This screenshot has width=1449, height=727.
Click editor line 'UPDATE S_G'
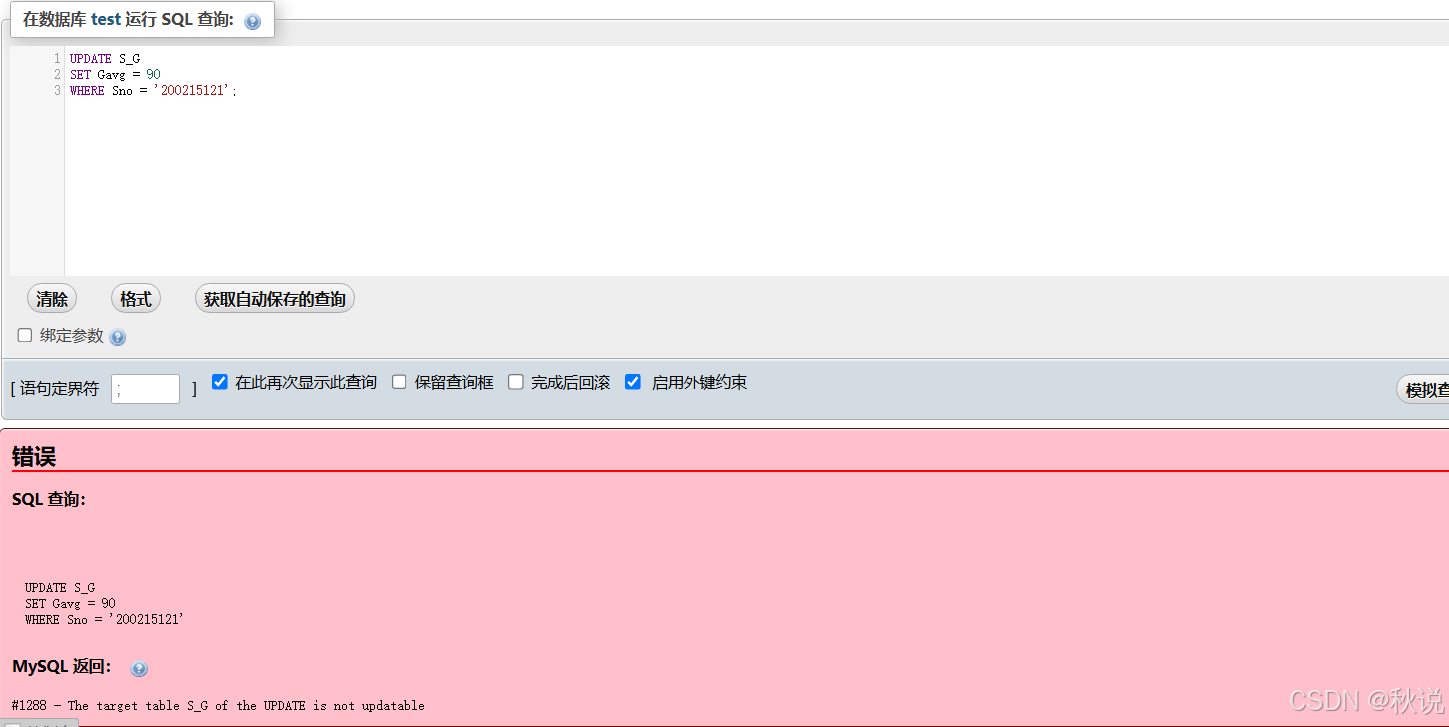point(105,59)
